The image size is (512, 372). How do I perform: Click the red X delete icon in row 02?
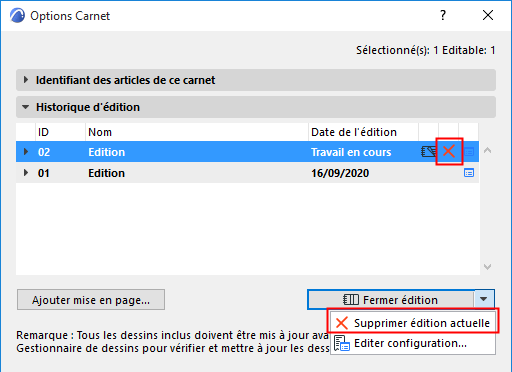pos(449,151)
